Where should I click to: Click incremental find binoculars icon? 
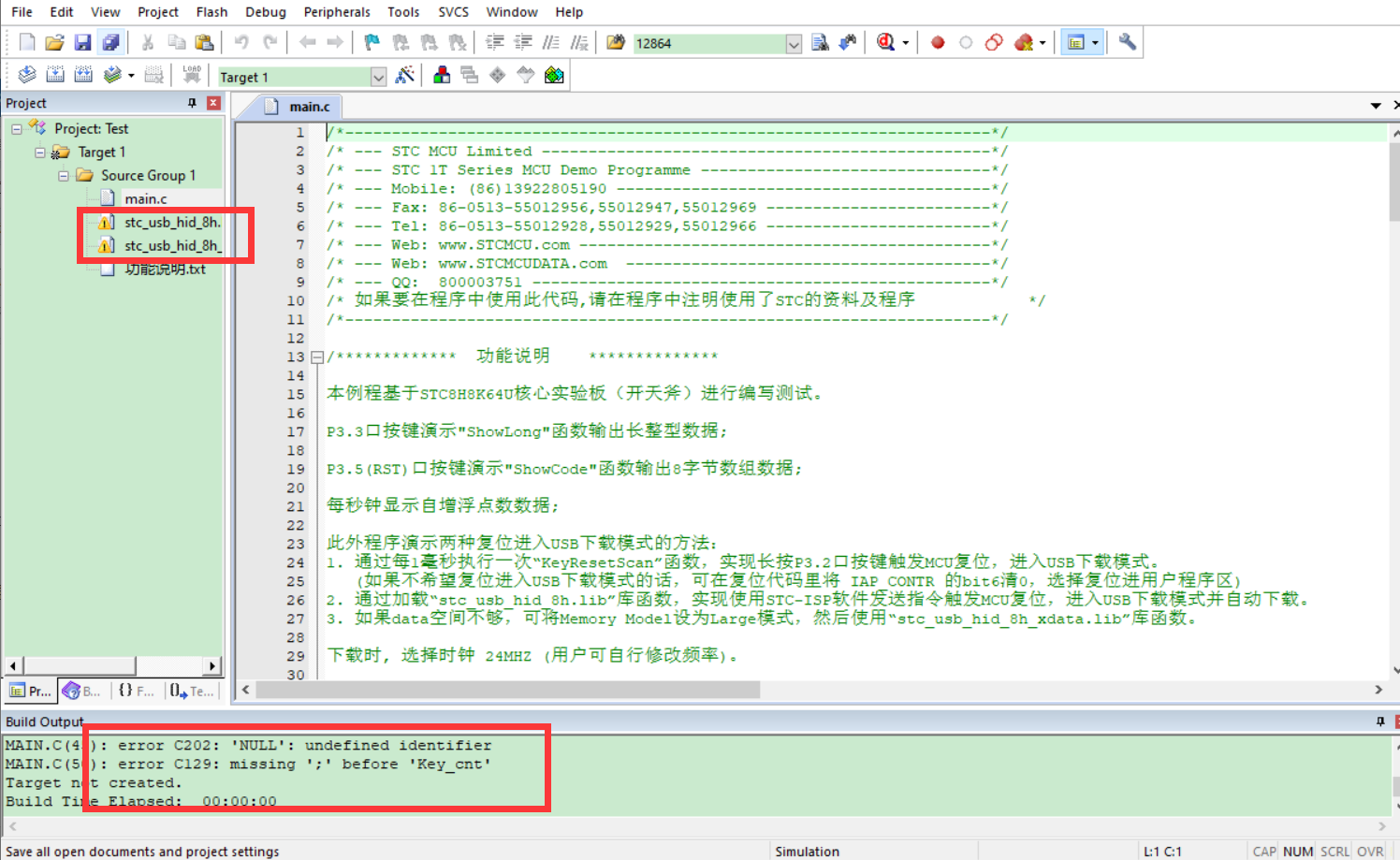[x=848, y=42]
